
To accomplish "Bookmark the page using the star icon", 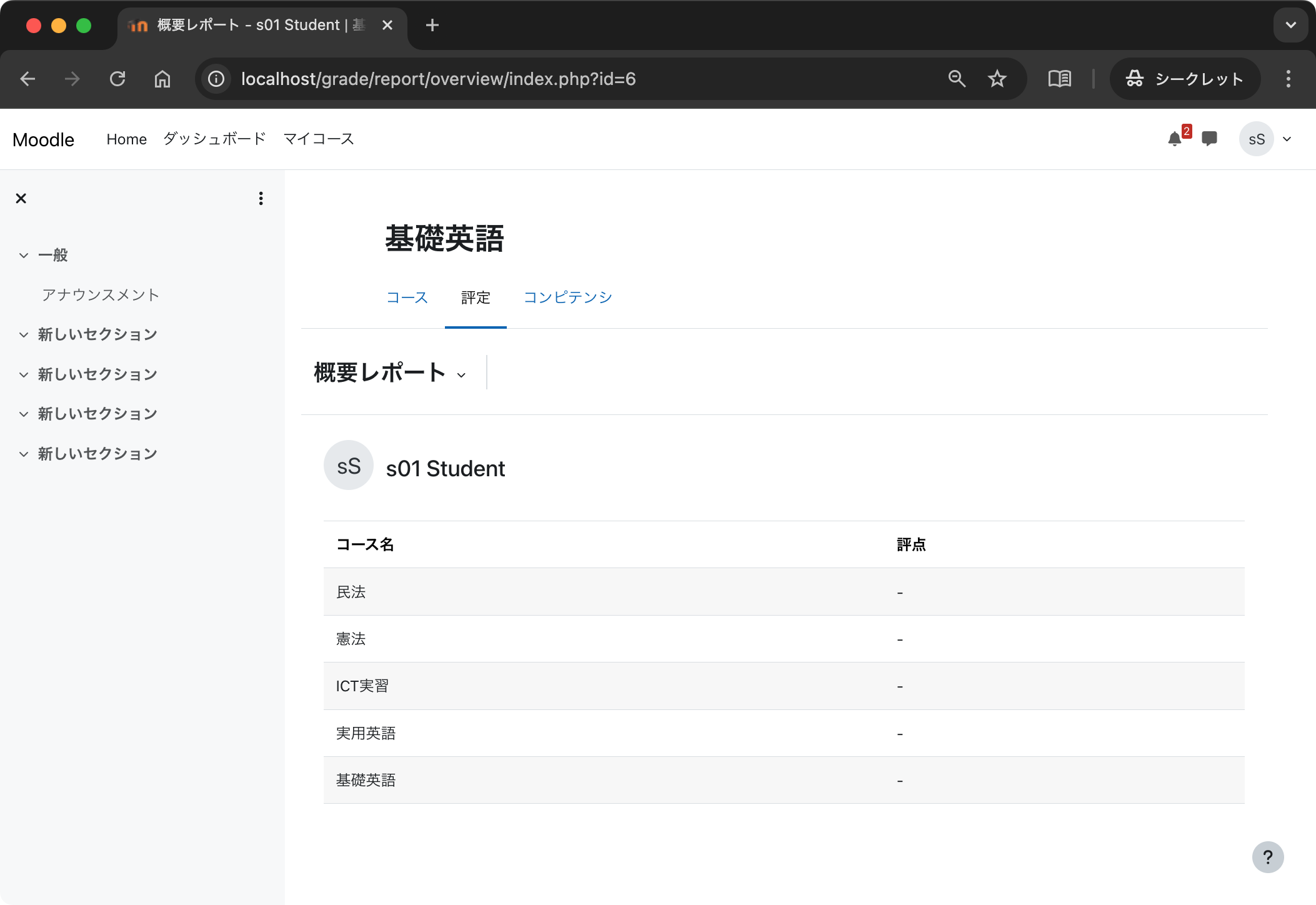I will [x=997, y=79].
